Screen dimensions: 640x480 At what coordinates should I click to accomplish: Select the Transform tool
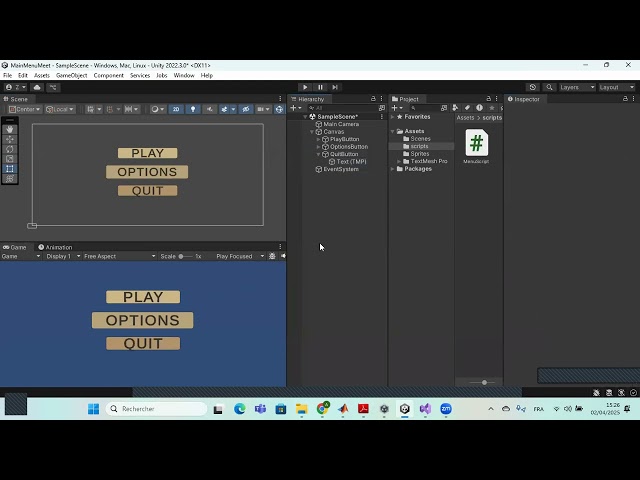click(10, 178)
